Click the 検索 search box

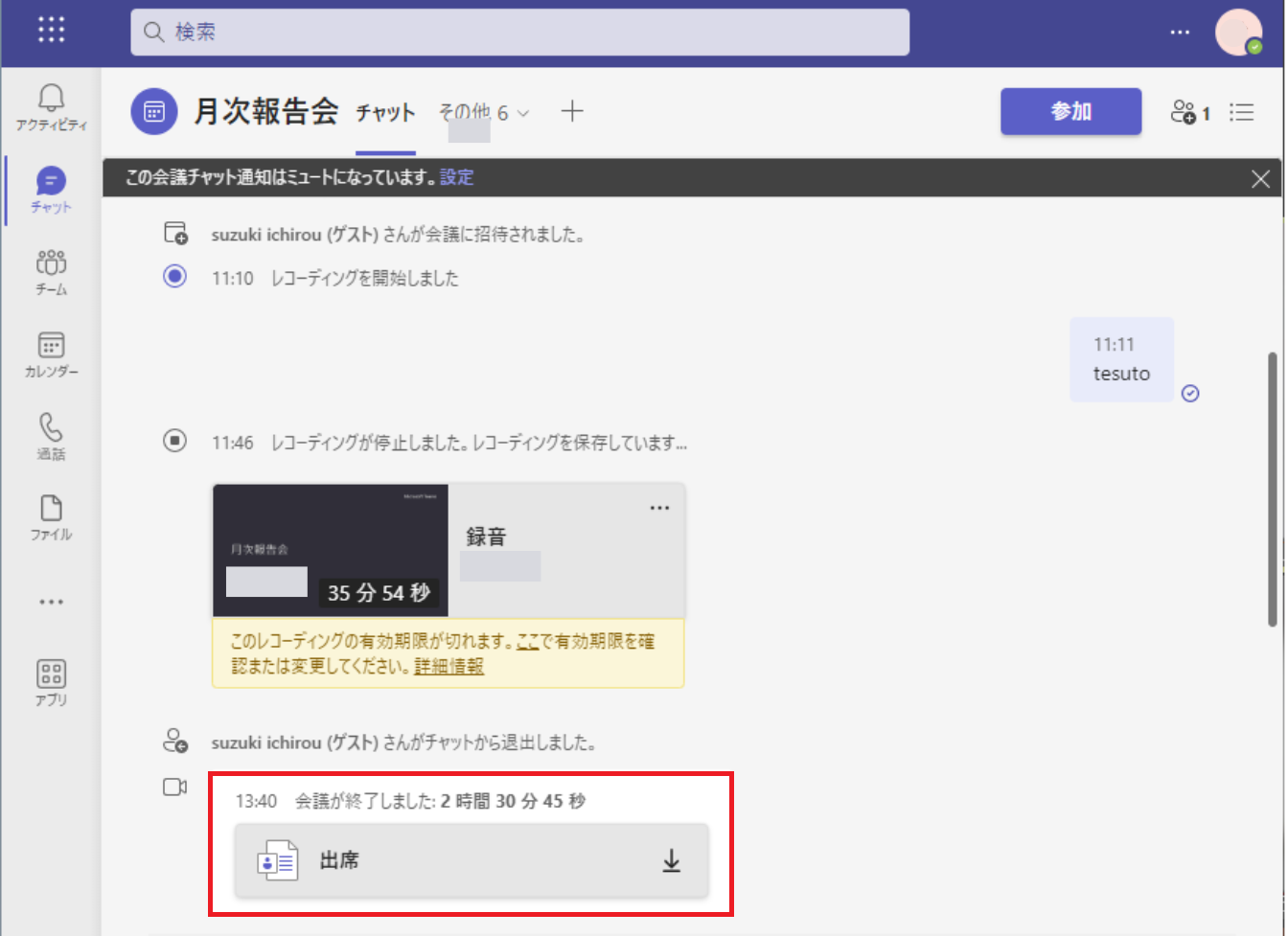pyautogui.click(x=519, y=33)
